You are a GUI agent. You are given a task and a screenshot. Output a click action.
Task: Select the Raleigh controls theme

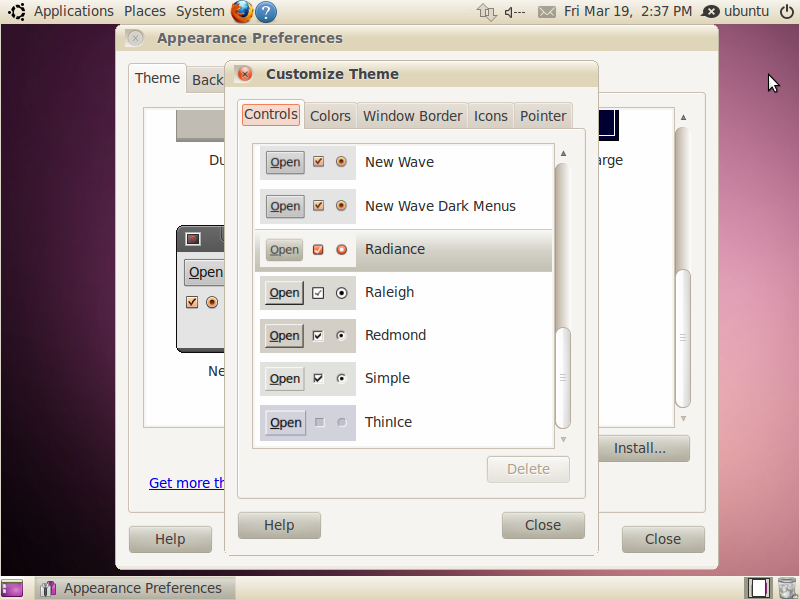(404, 293)
